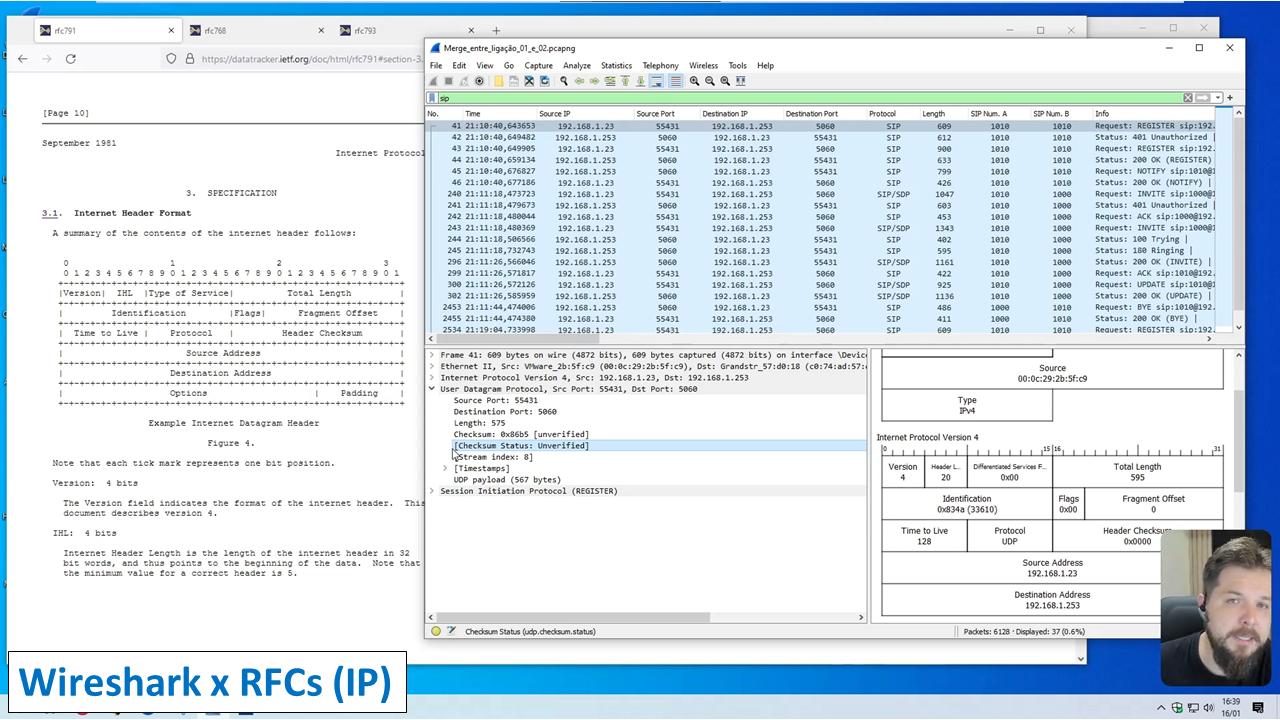Open Wireshark Wireless menu
This screenshot has width=1280, height=720.
(703, 65)
